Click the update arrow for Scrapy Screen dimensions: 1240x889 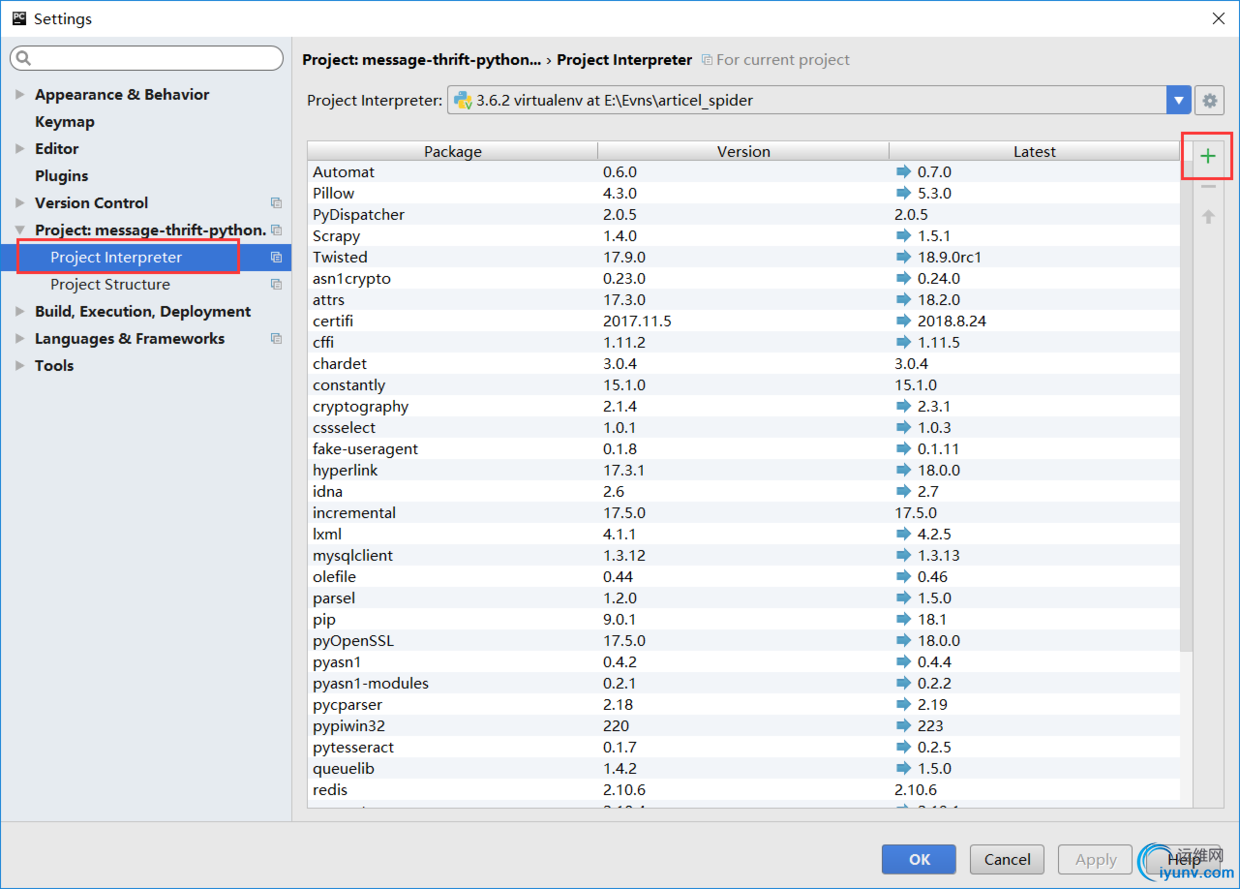point(904,236)
